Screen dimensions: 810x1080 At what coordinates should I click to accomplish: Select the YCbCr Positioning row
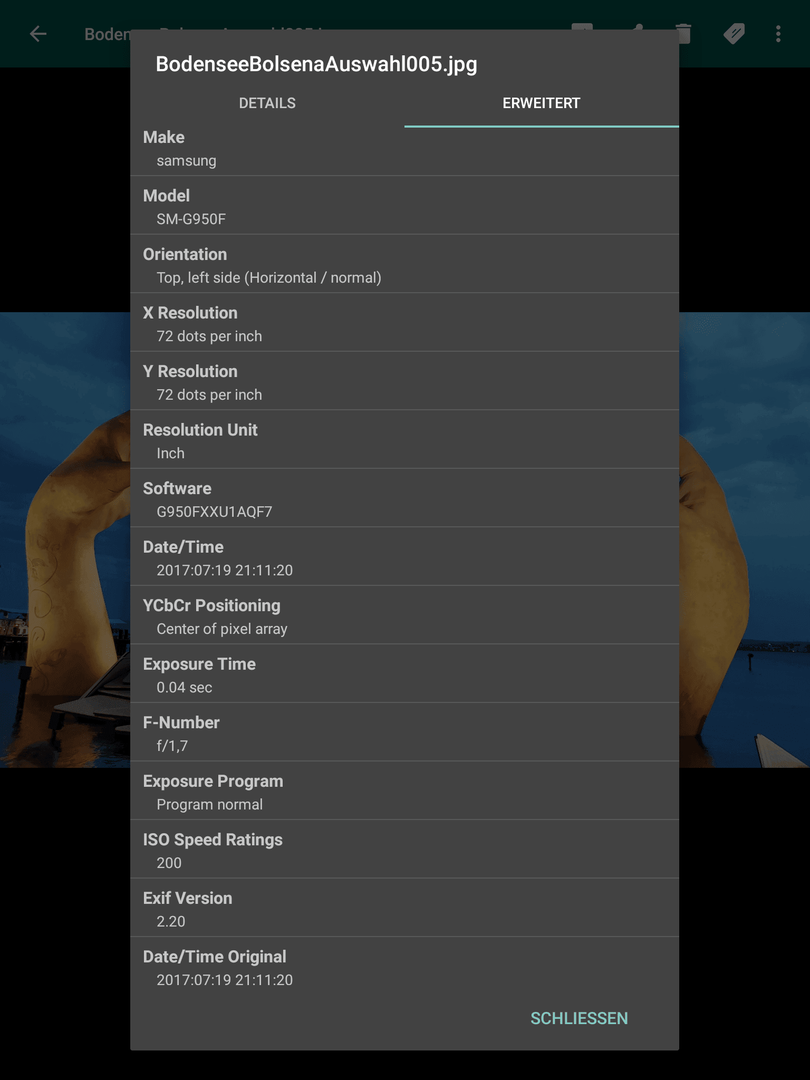(x=404, y=617)
